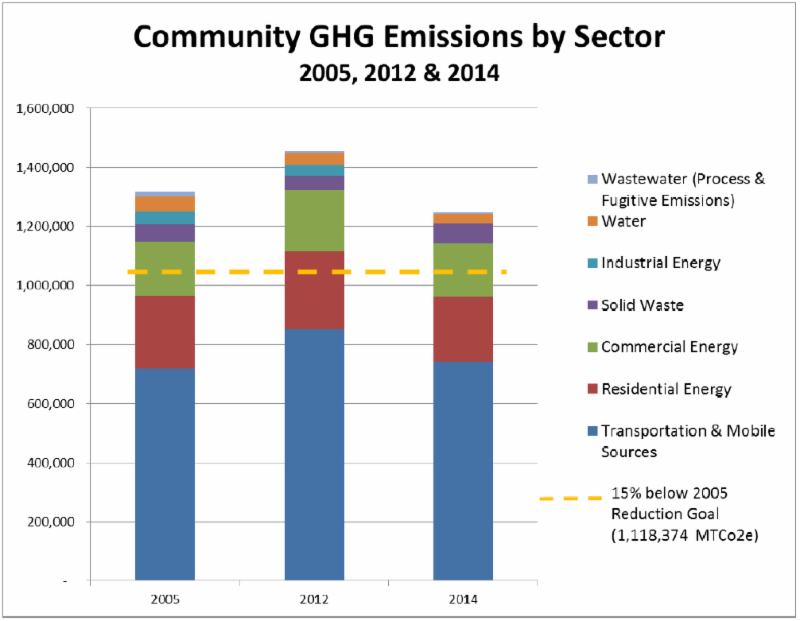
Task: Select the red Residential Energy legend swatch
Action: 592,389
